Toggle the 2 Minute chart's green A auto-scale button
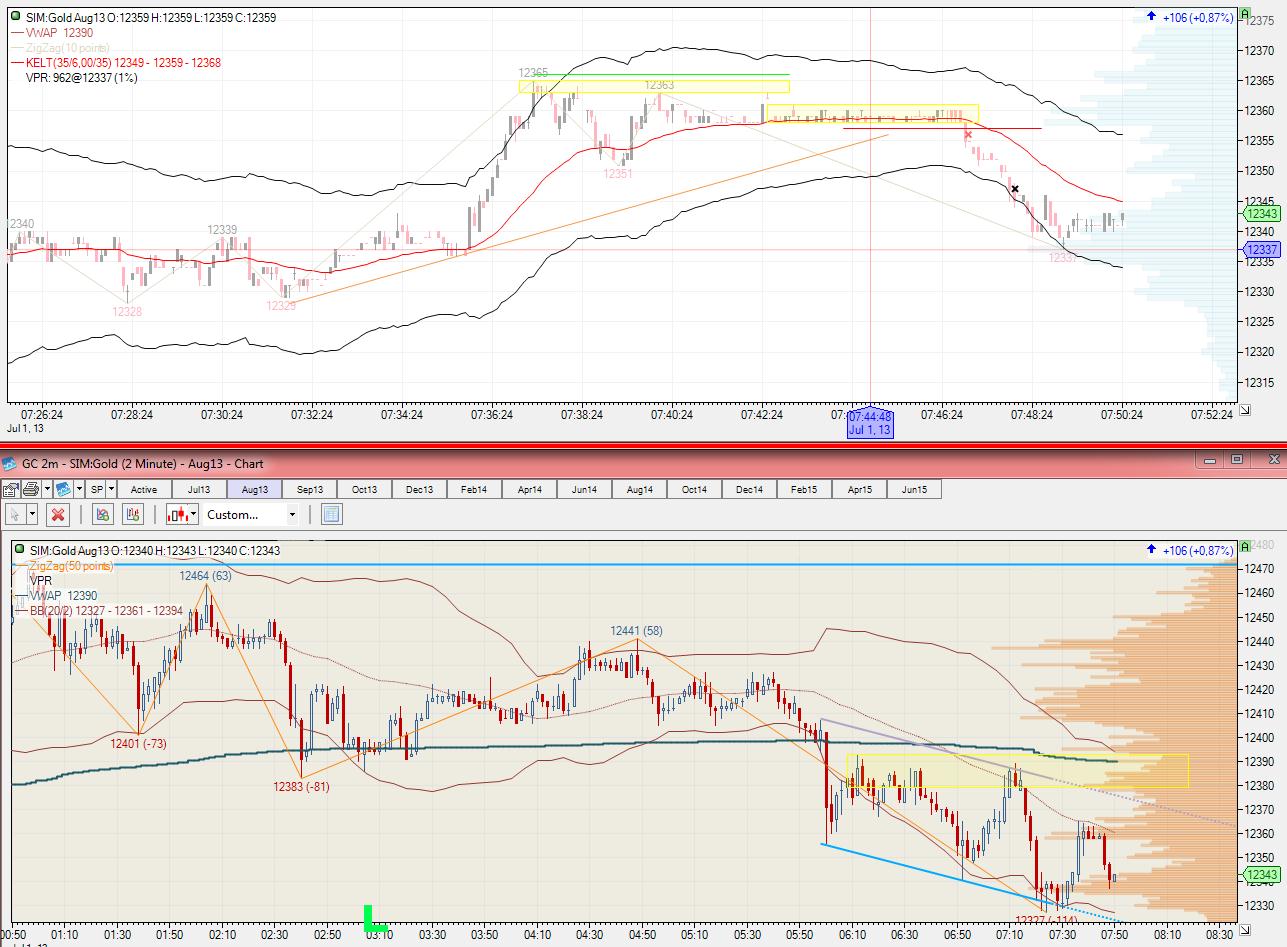The image size is (1287, 947). [1245, 547]
